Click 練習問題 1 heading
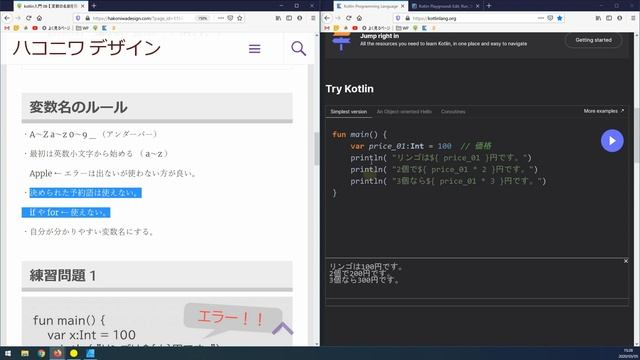Viewport: 640px width, 360px height. (62, 276)
